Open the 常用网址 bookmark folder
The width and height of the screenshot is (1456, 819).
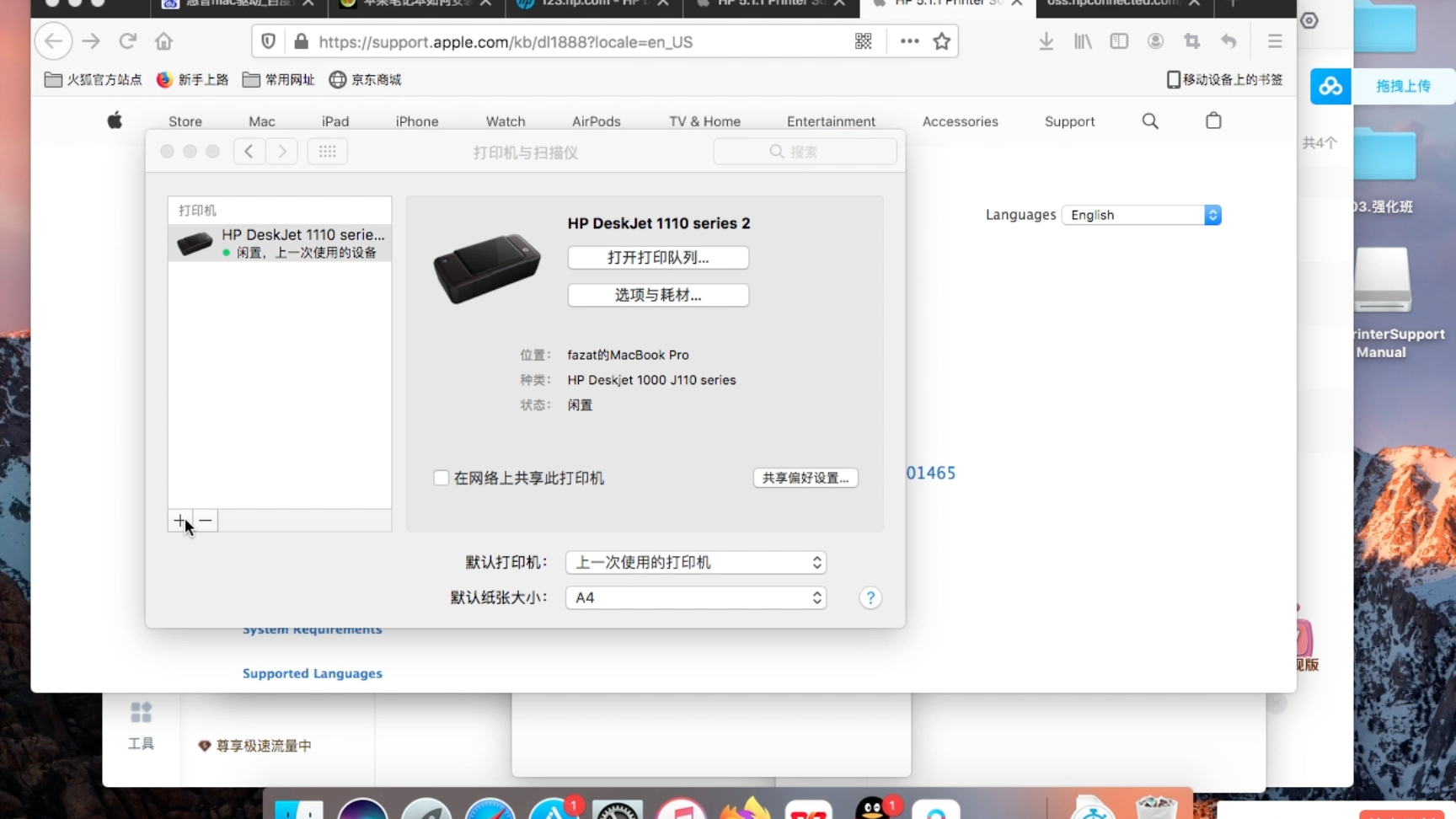[279, 79]
